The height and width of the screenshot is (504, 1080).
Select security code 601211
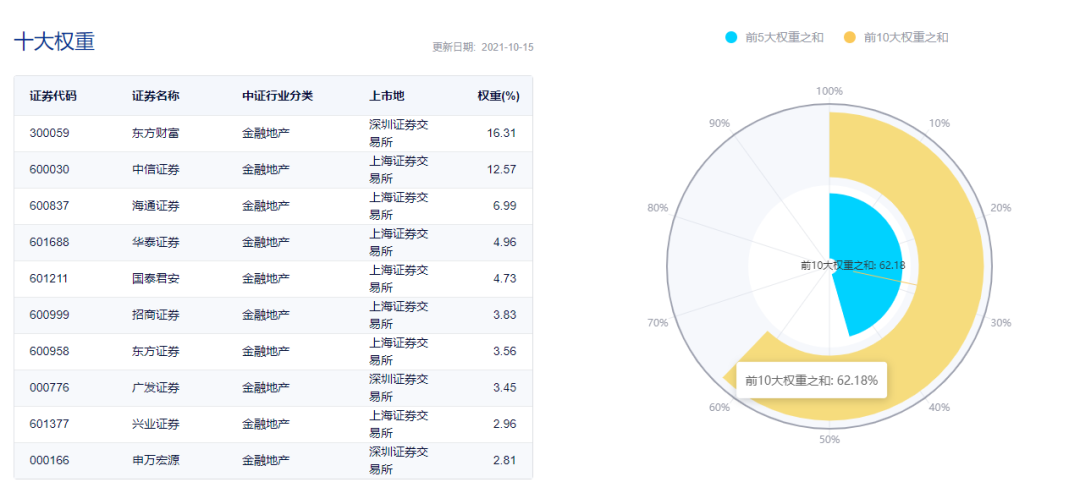click(x=50, y=279)
